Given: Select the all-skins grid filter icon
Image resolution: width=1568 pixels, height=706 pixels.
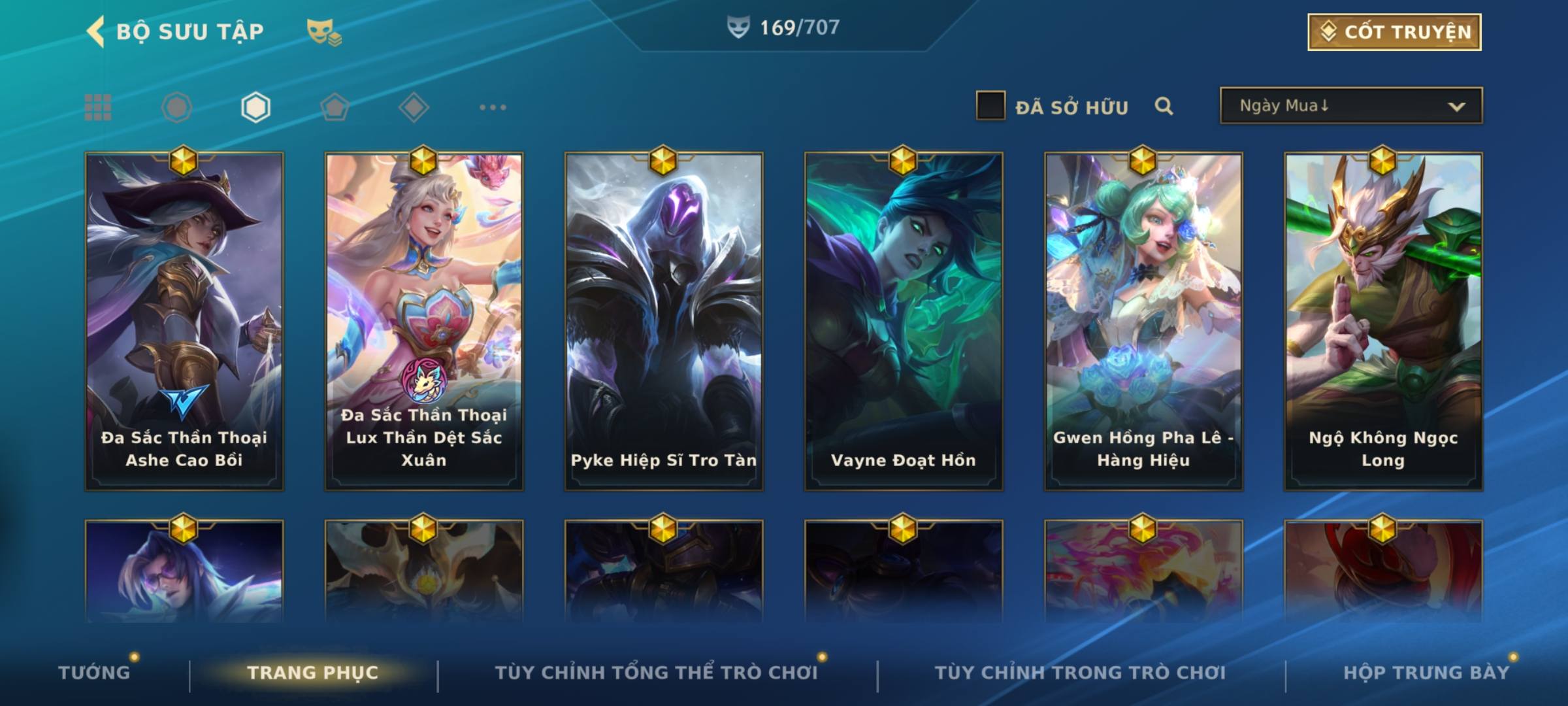Looking at the screenshot, I should coord(98,107).
